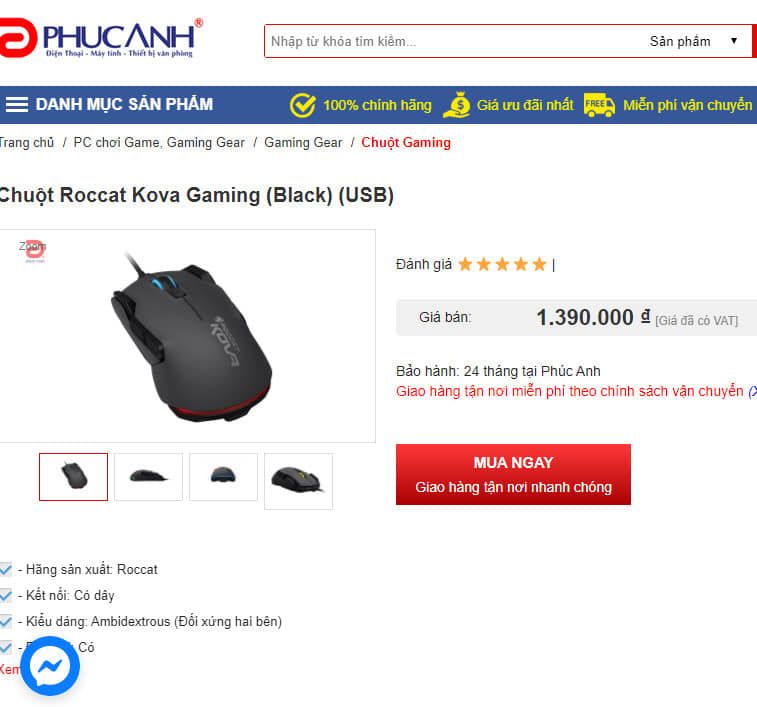Select the fourth mouse thumbnail image
Screen dimensions: 757x707
point(298,481)
